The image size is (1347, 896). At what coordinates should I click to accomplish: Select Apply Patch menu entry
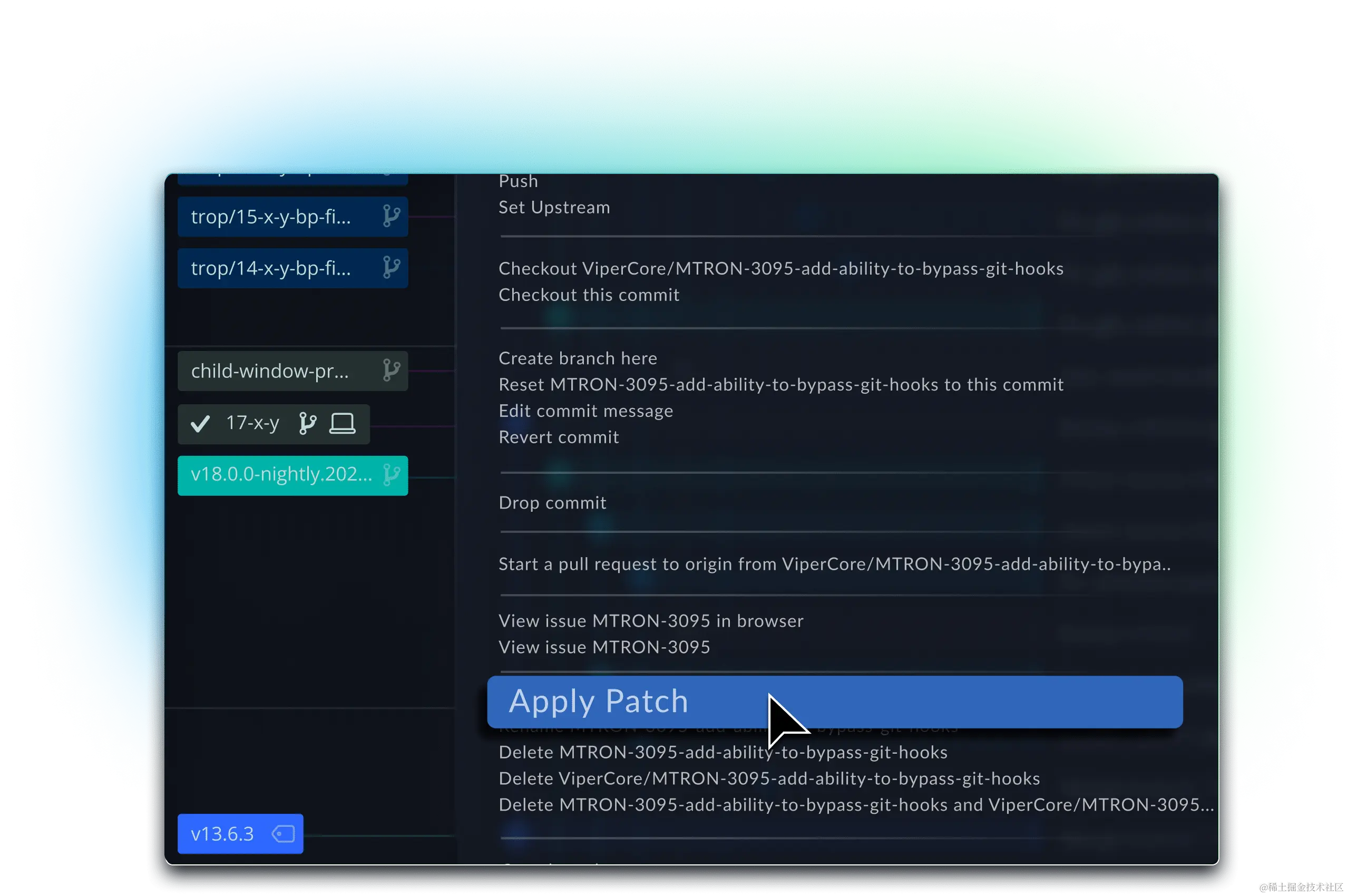pyautogui.click(x=598, y=701)
